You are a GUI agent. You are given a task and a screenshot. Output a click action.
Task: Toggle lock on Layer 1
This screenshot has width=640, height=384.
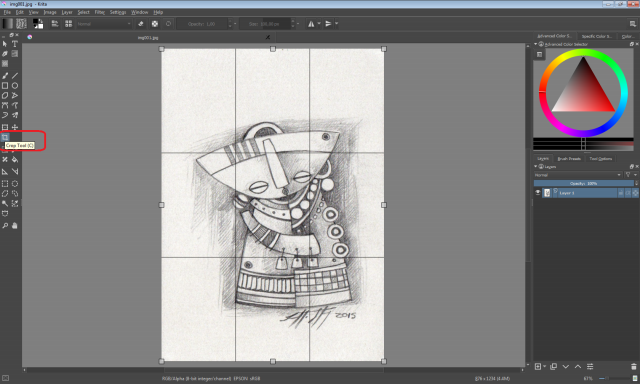tap(621, 193)
